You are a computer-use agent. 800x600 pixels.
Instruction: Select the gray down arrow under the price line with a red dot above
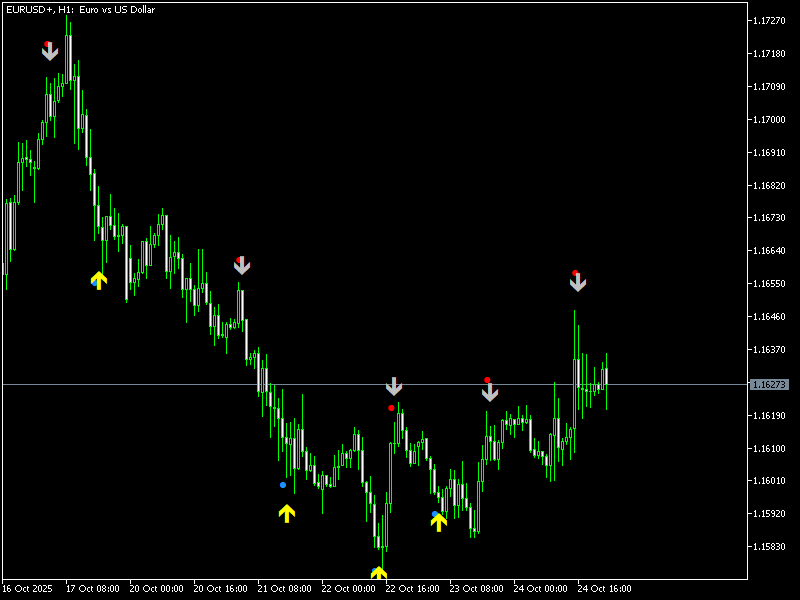click(490, 392)
